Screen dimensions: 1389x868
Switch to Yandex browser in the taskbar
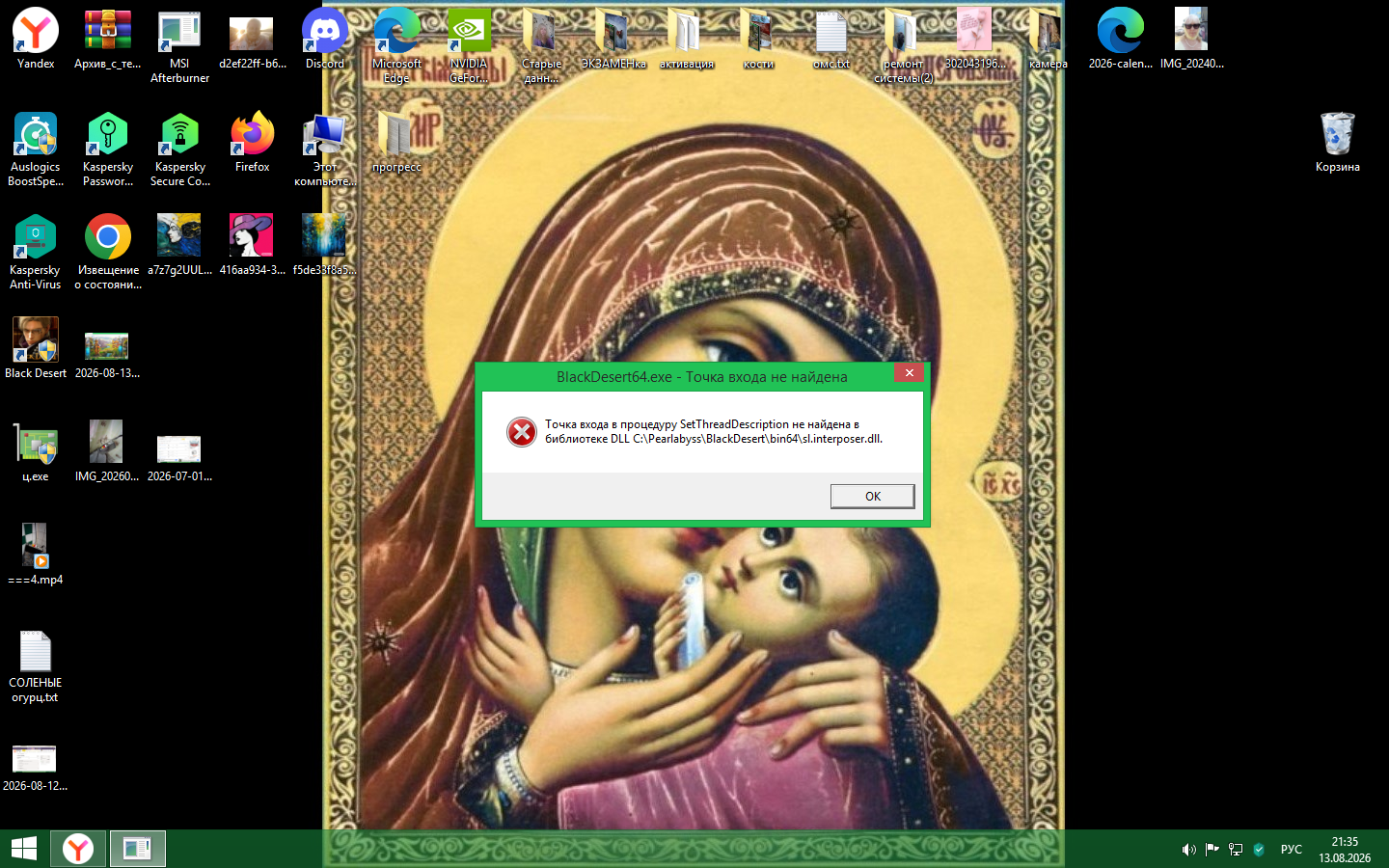point(78,849)
